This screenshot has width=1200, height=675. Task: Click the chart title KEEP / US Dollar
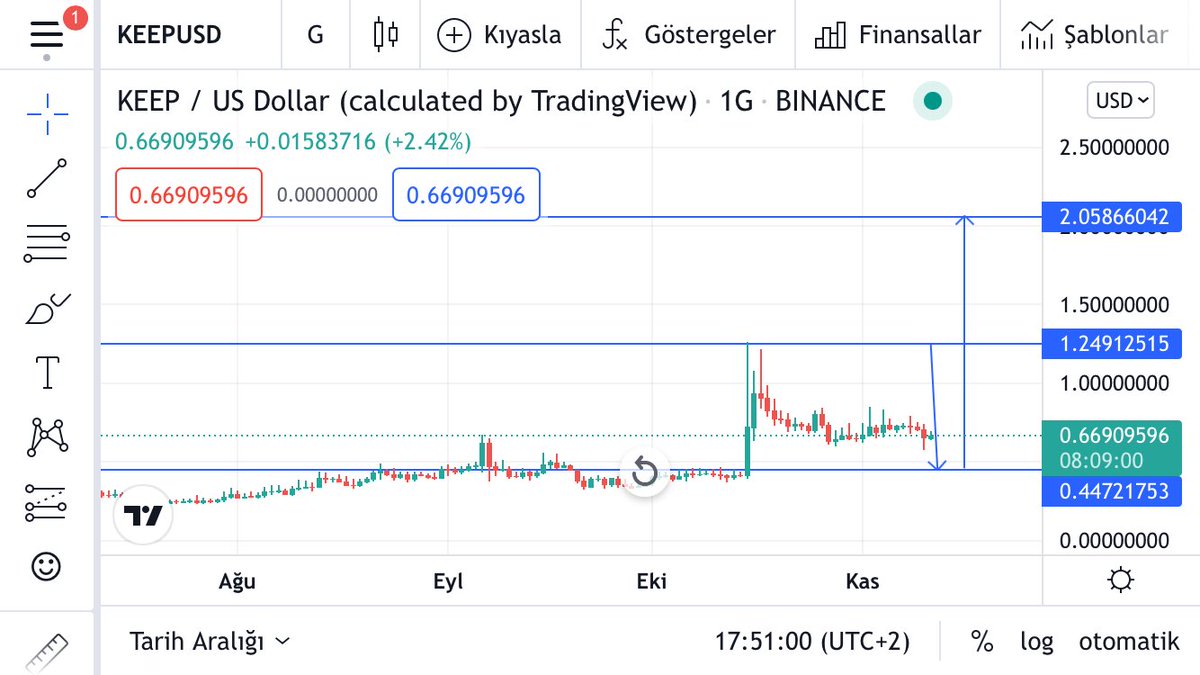click(406, 101)
